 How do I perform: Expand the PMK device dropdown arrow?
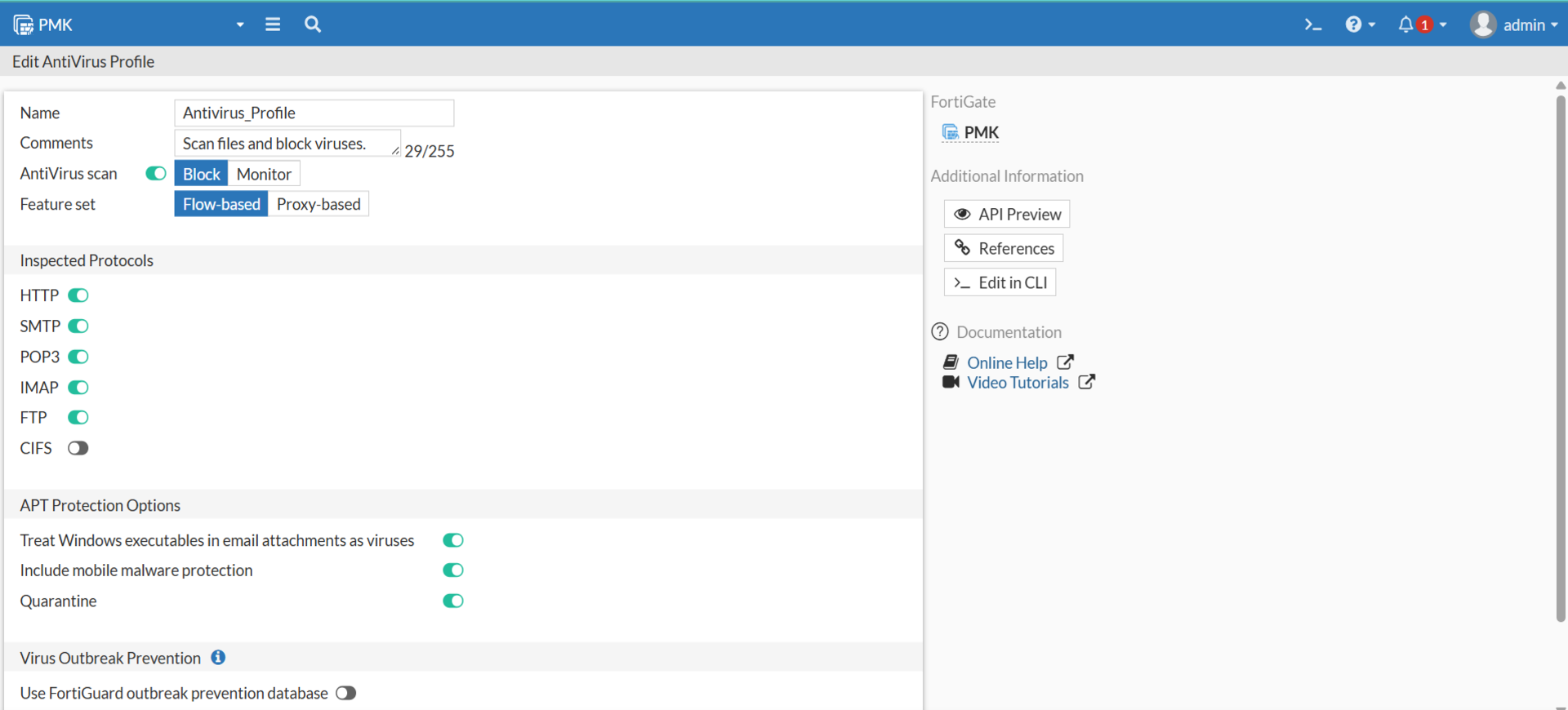[x=240, y=24]
